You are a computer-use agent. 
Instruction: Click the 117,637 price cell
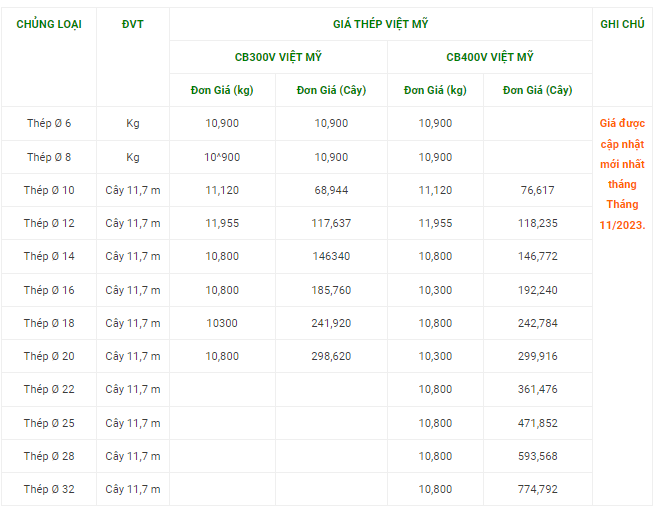coord(331,223)
